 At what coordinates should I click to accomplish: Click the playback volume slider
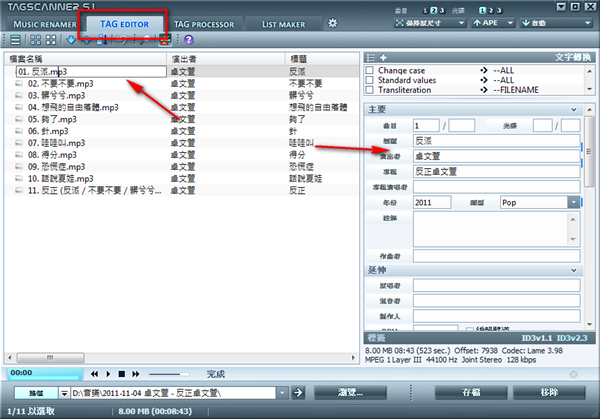click(x=166, y=373)
